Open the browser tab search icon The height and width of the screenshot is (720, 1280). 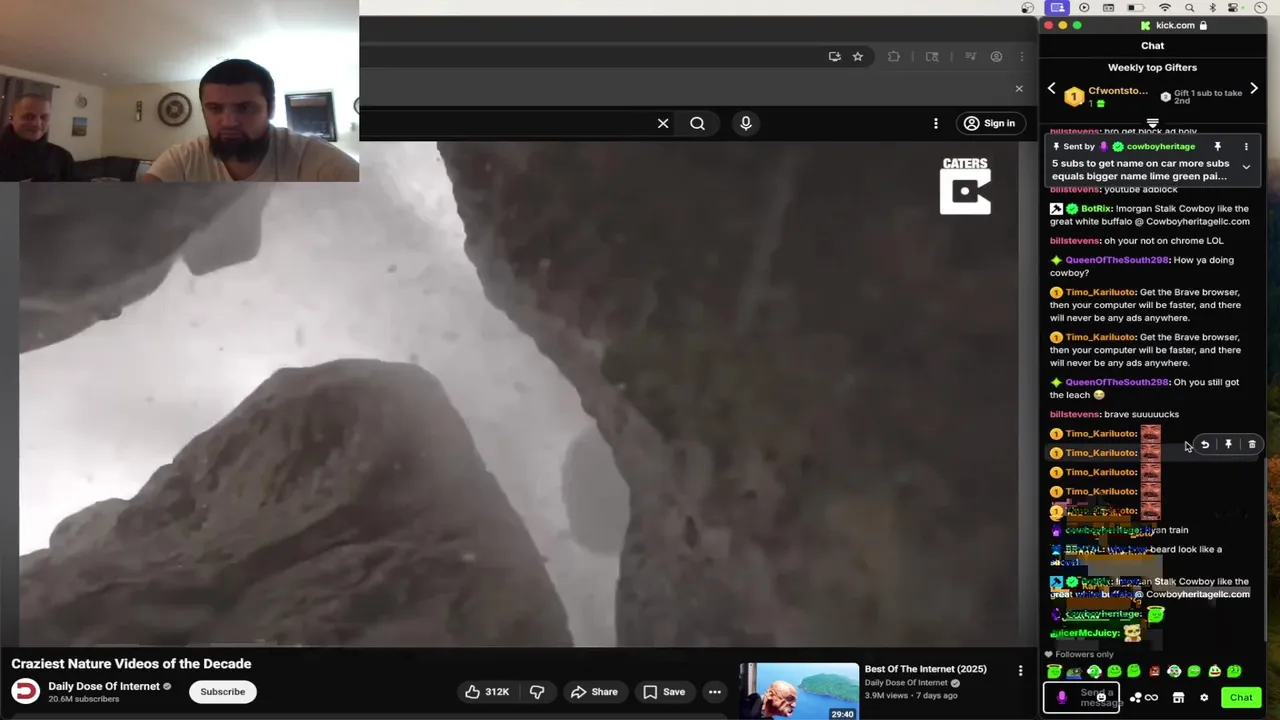pos(932,57)
